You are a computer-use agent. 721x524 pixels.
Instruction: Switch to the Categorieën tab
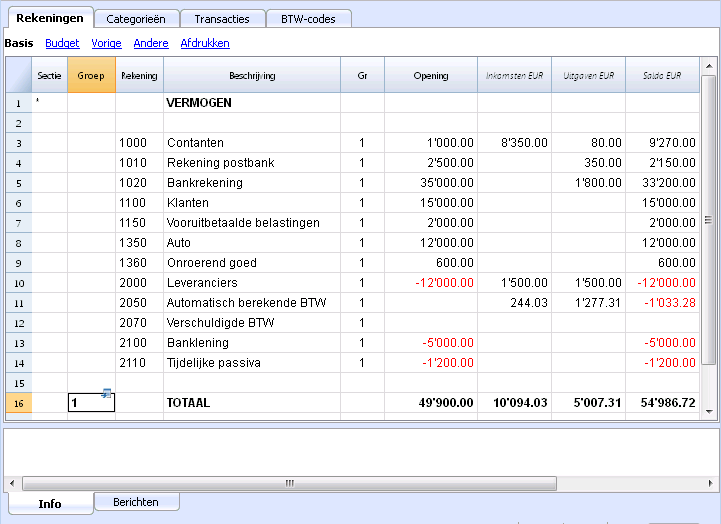(136, 19)
